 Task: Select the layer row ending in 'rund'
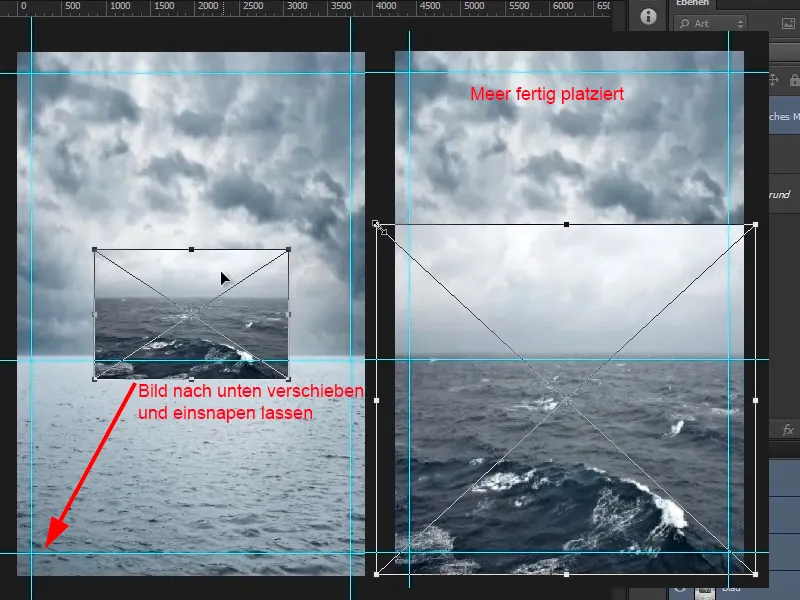pyautogui.click(x=784, y=194)
